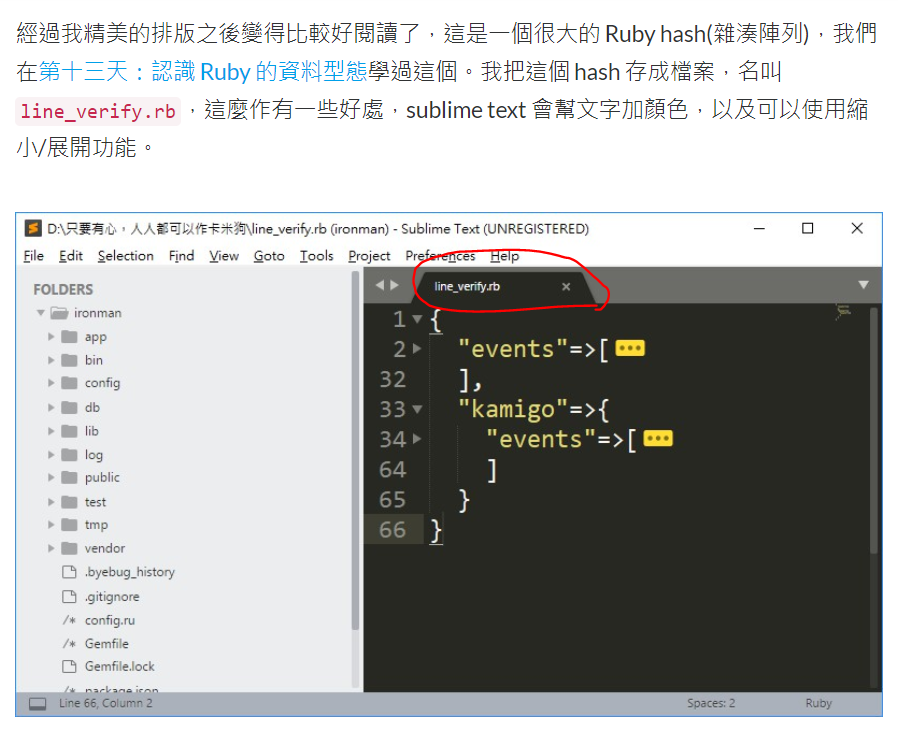Open the View menu
This screenshot has height=739, width=898.
click(223, 255)
